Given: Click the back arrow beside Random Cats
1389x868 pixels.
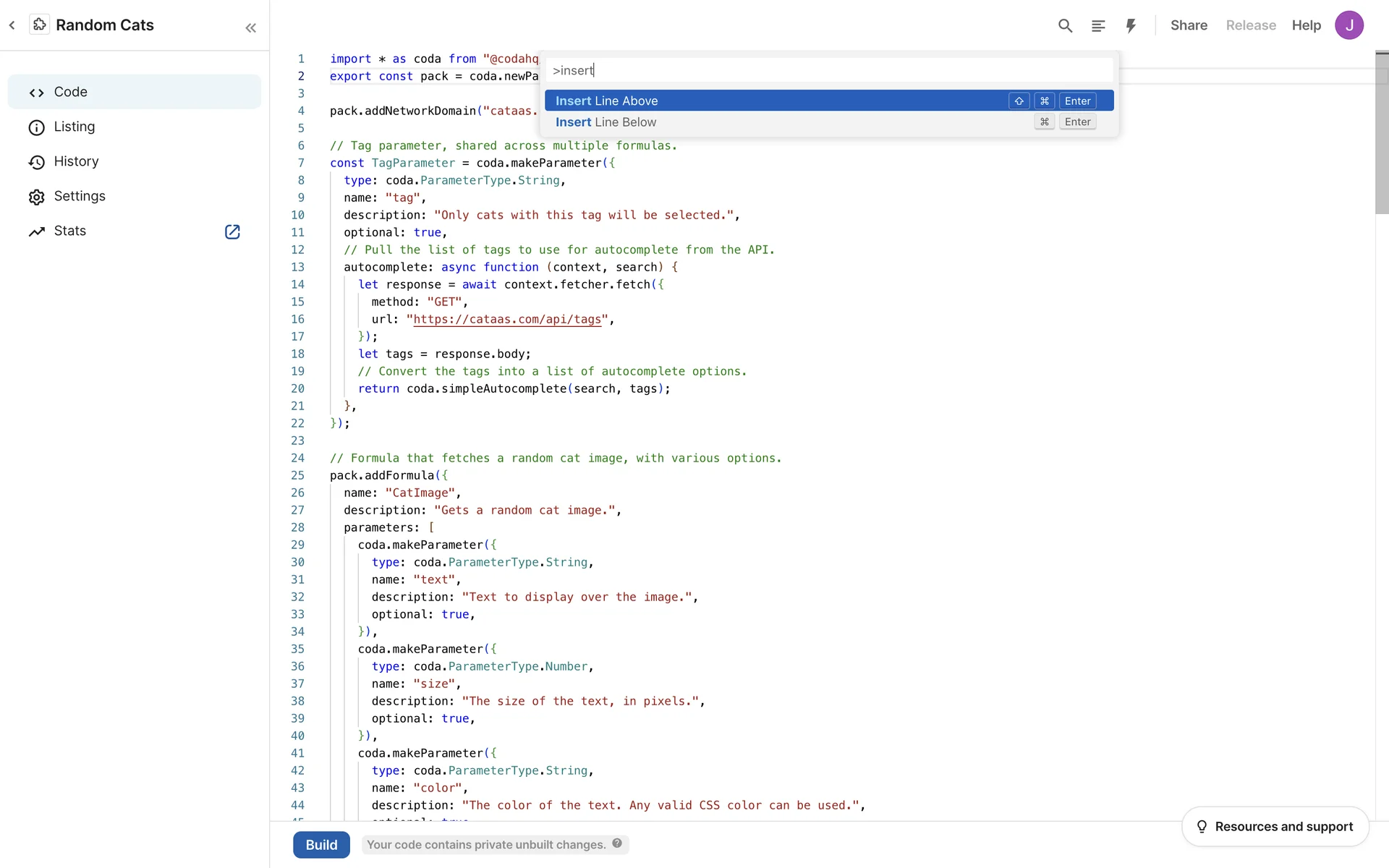Looking at the screenshot, I should click(x=12, y=25).
